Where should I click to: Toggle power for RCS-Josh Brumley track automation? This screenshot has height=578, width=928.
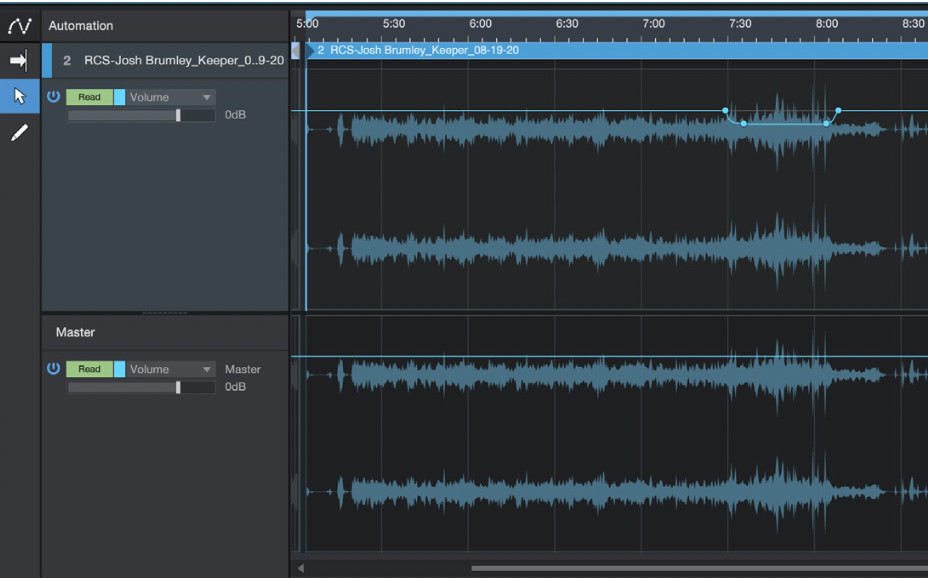(53, 96)
